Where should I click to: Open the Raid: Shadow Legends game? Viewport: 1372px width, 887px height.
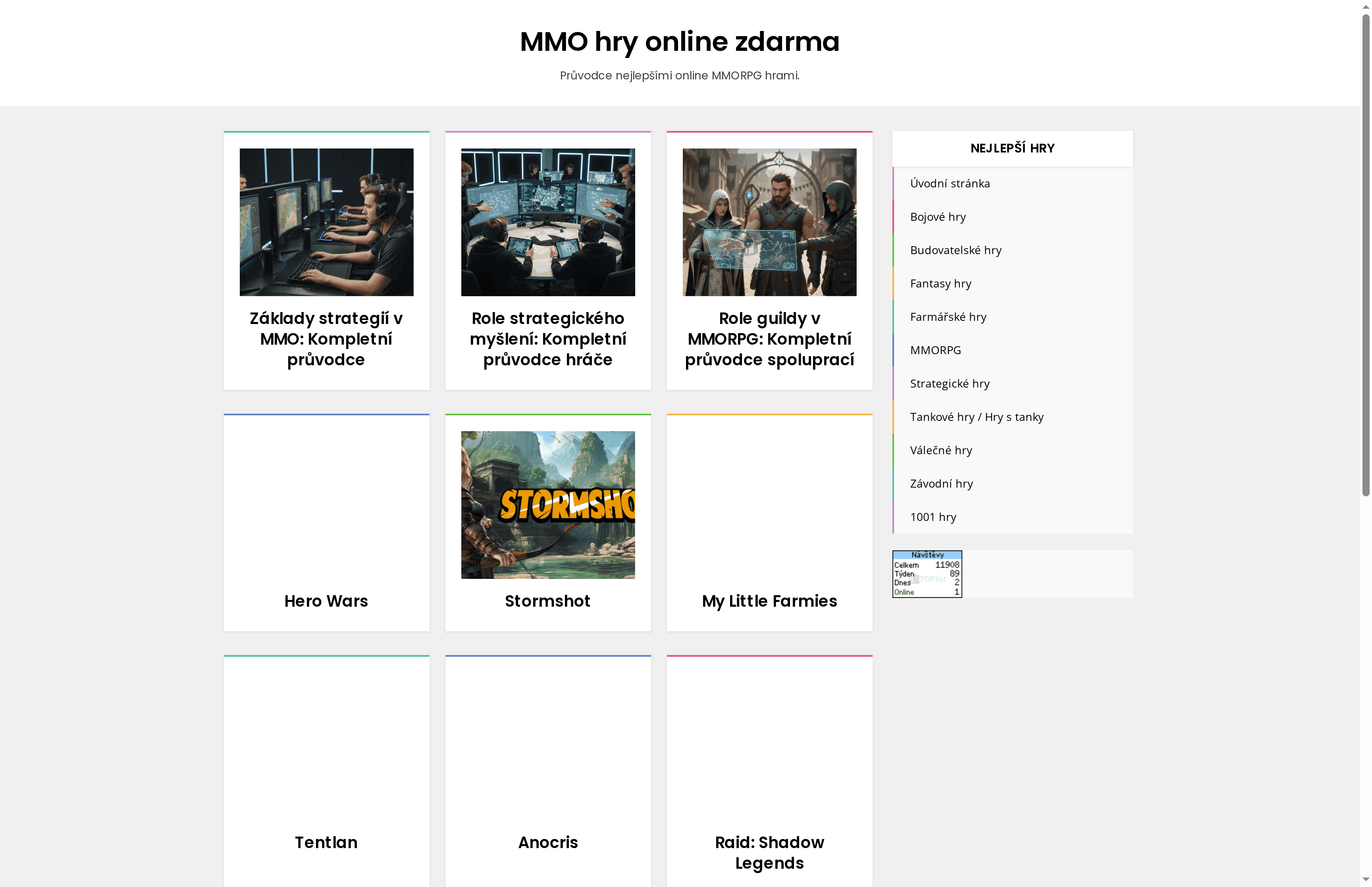coord(769,852)
